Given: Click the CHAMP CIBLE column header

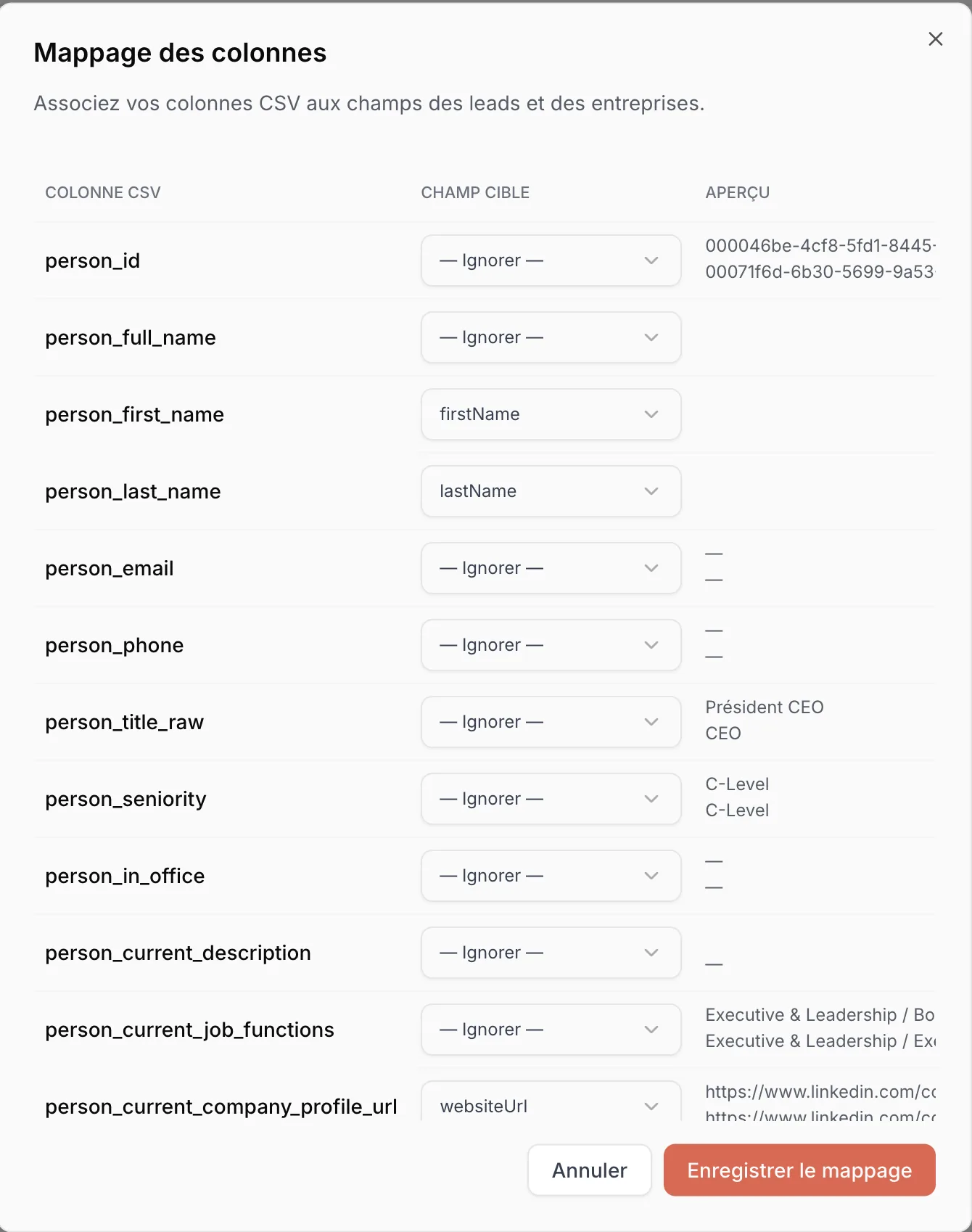Looking at the screenshot, I should tap(475, 193).
